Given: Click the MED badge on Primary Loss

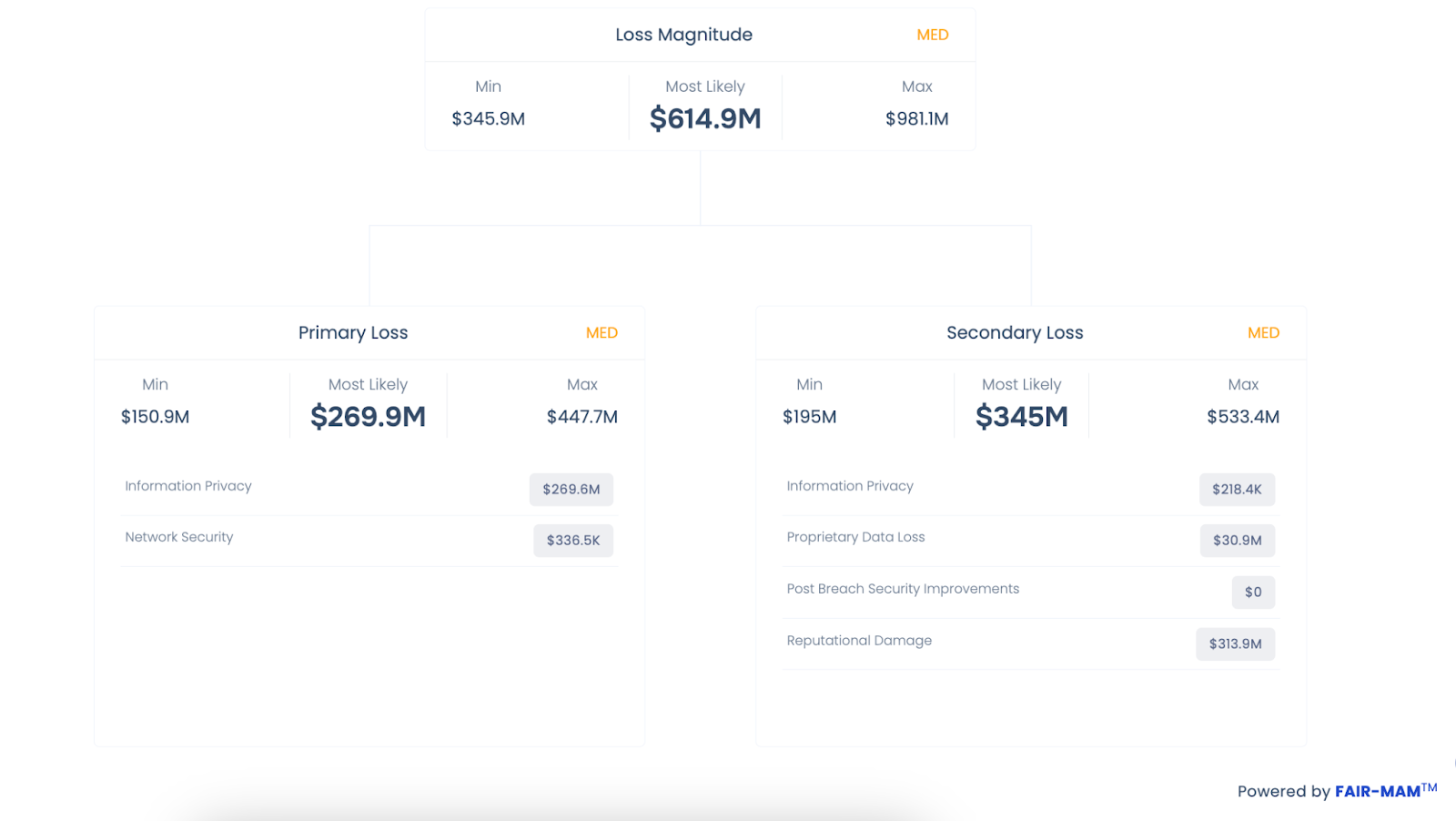Looking at the screenshot, I should pyautogui.click(x=602, y=333).
